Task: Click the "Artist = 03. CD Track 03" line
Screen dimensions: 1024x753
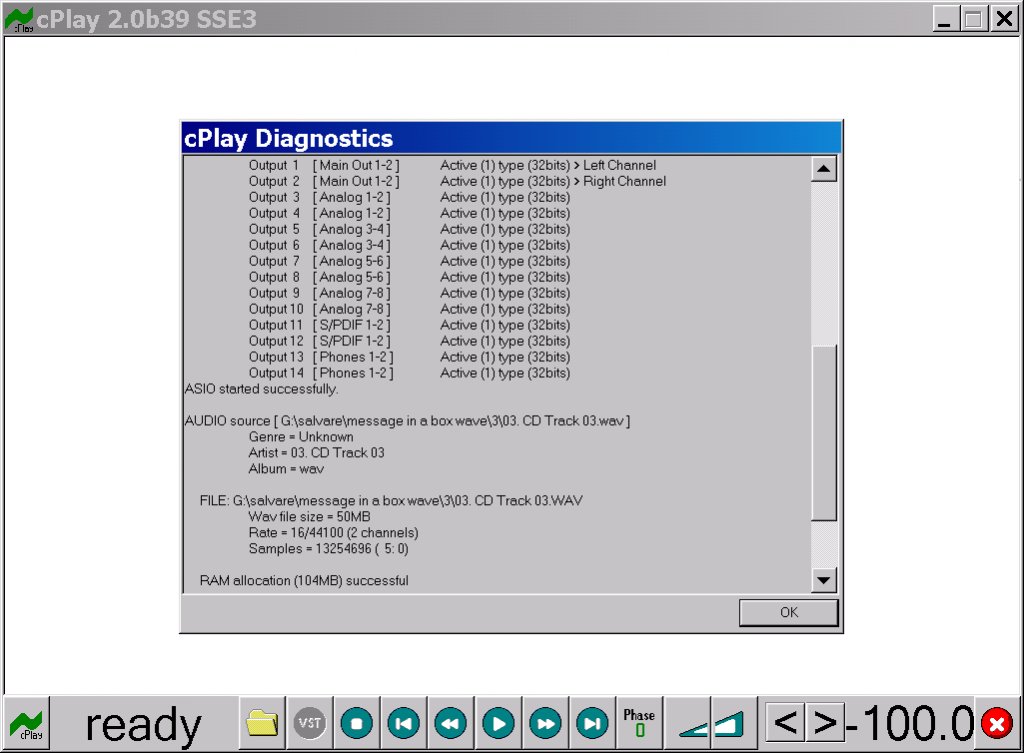Action: [x=317, y=453]
